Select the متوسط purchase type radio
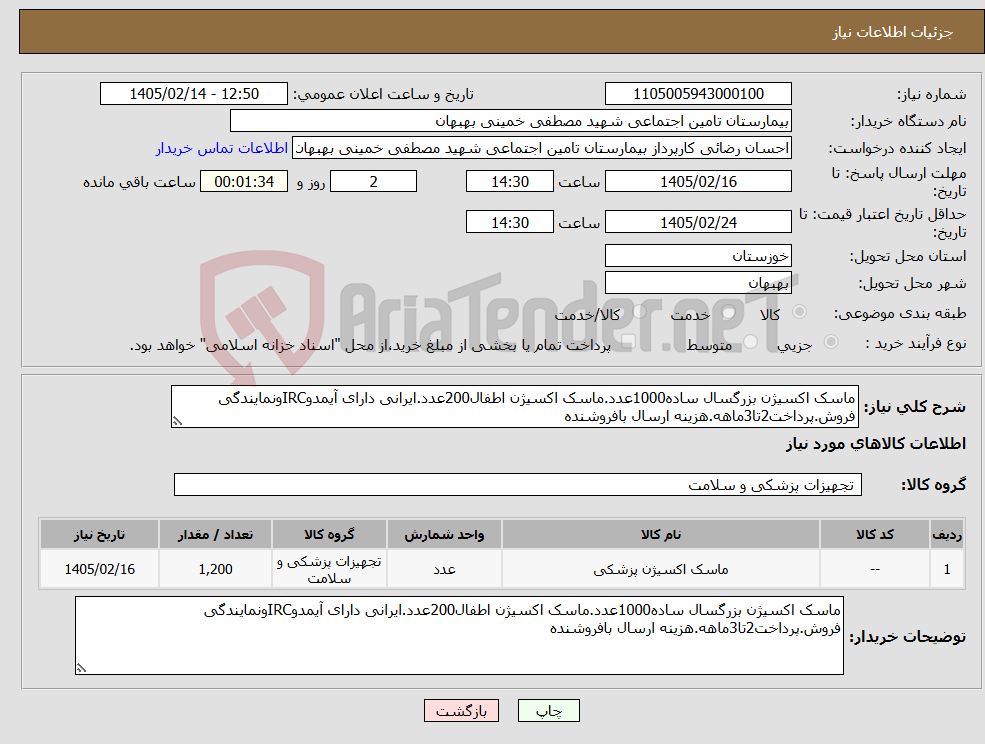985x744 pixels. [751, 341]
